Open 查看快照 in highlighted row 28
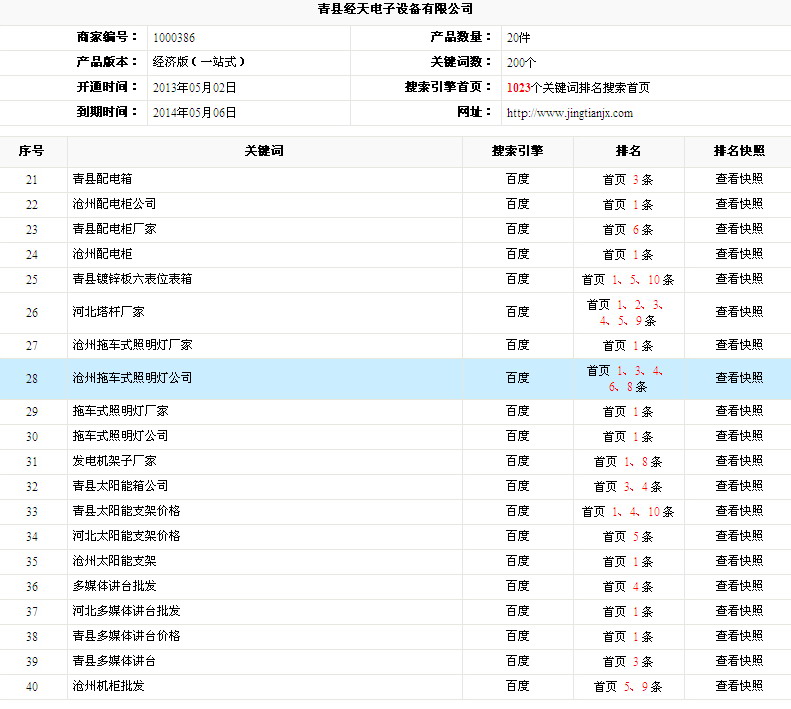 tap(739, 378)
